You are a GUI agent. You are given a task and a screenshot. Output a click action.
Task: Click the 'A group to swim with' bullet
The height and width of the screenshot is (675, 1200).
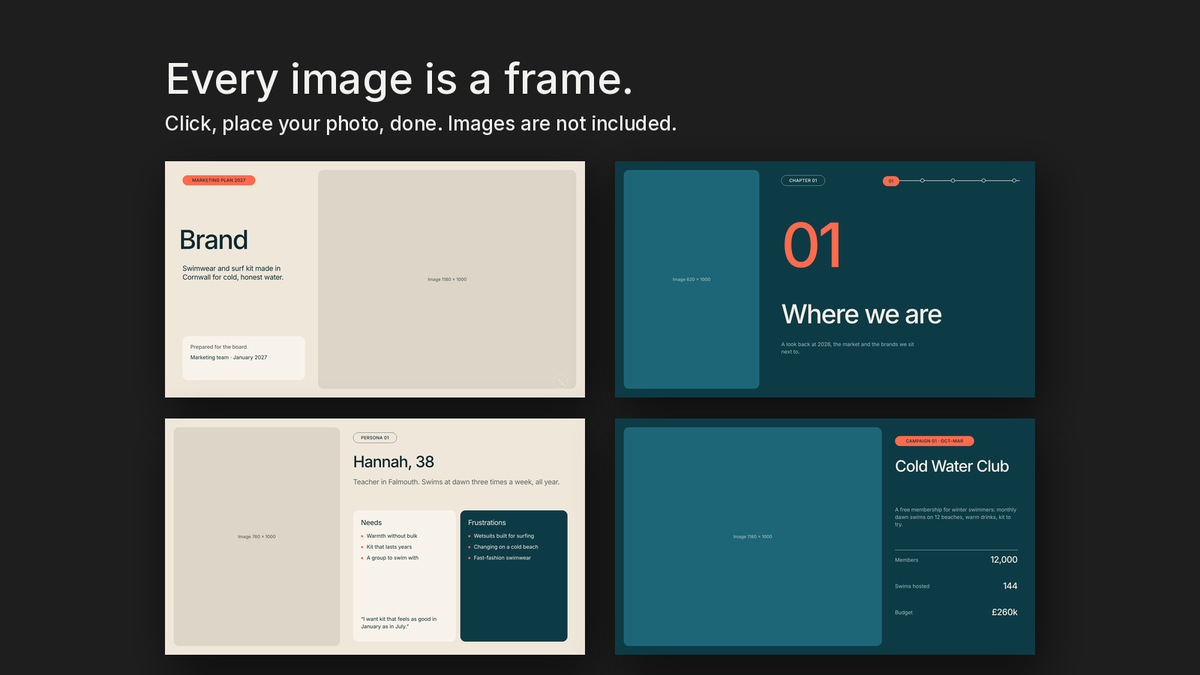click(392, 558)
